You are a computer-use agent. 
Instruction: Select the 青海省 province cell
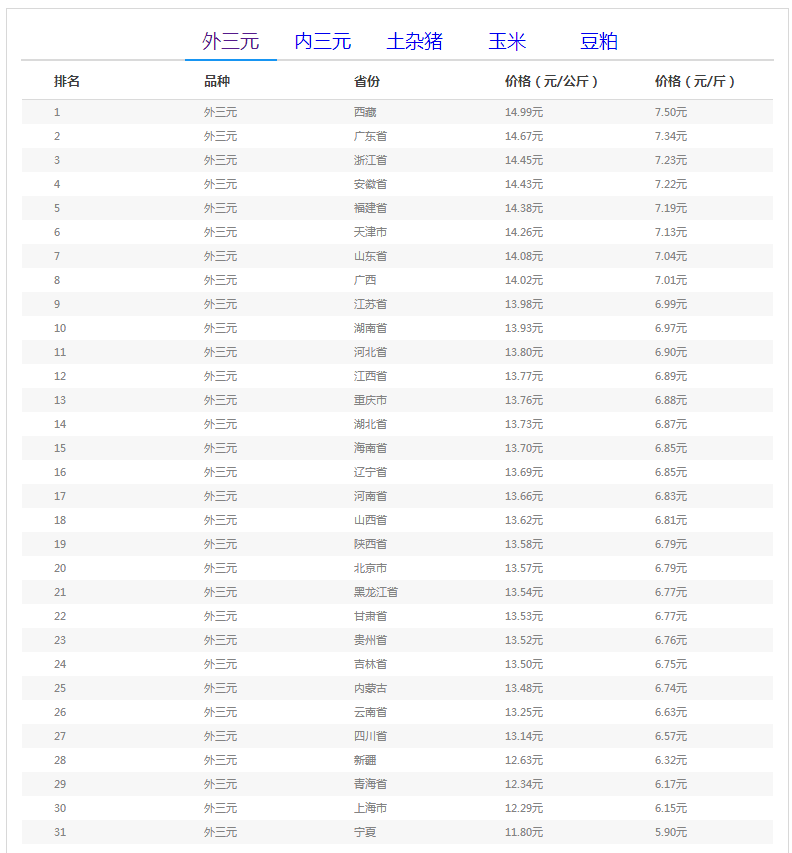[370, 783]
